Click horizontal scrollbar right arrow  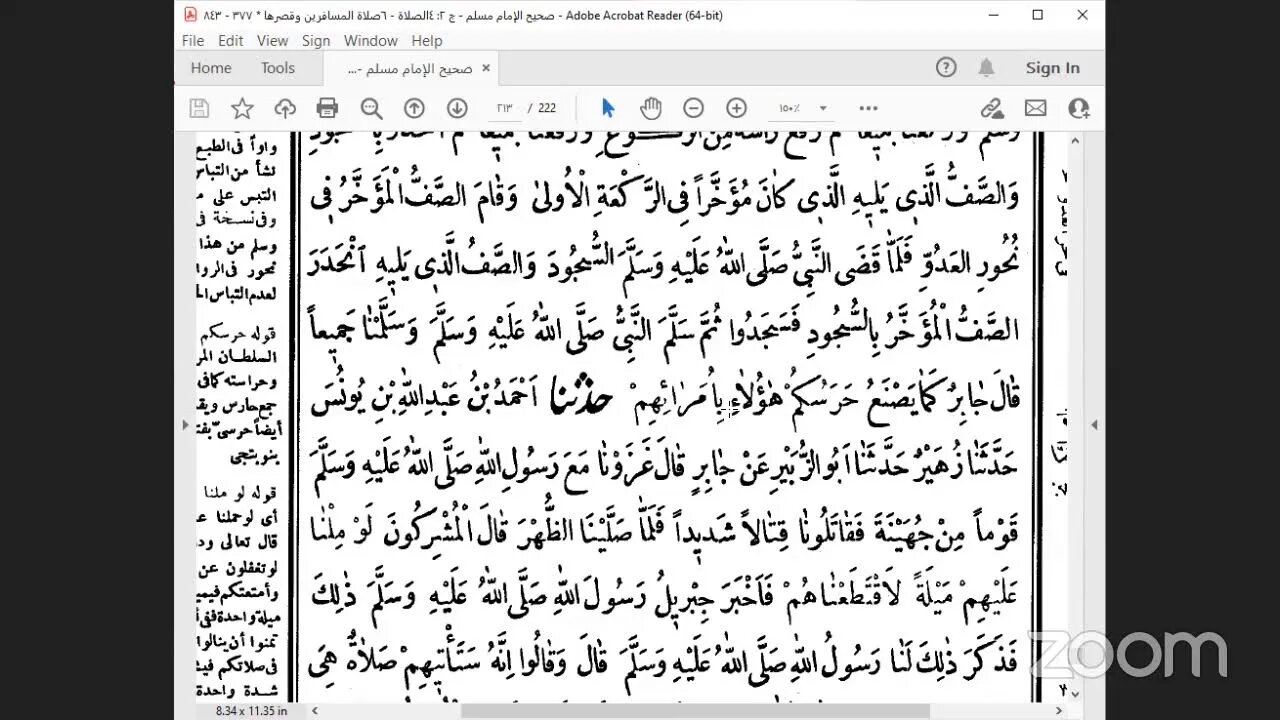[x=1060, y=711]
